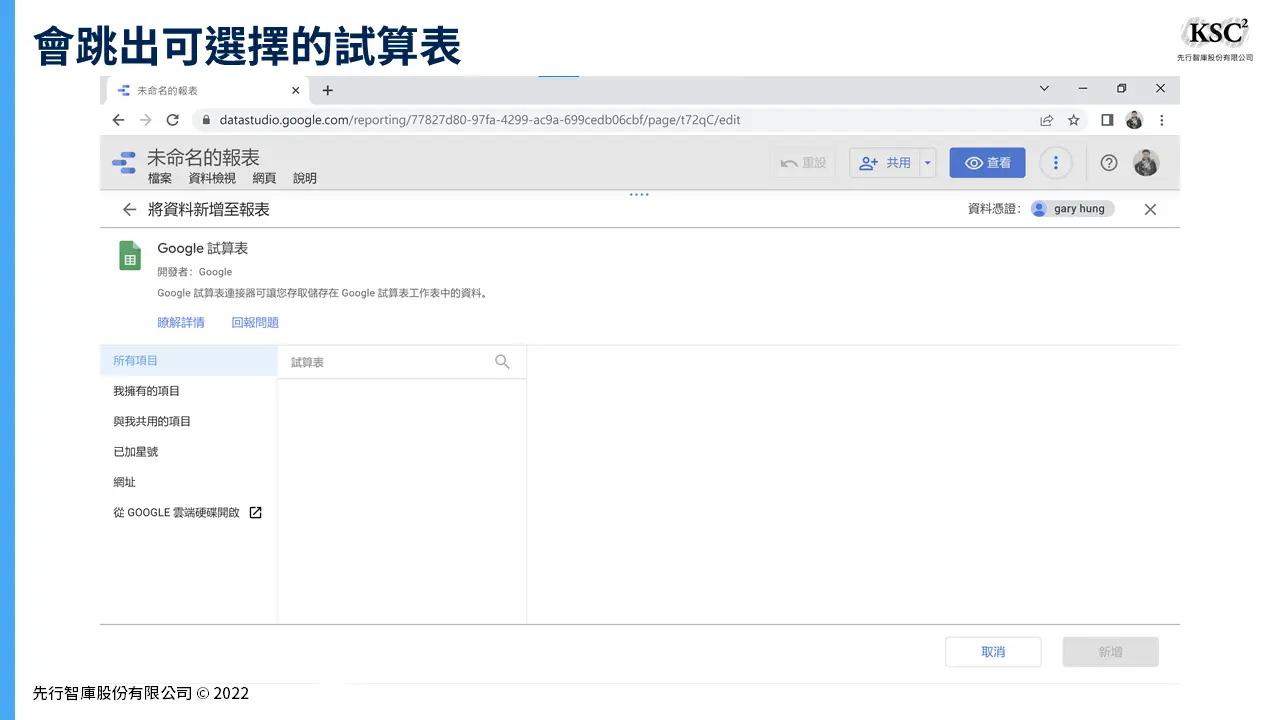Screen dimensions: 1280x720
Task: Click the 重設 button
Action: pyautogui.click(x=804, y=163)
